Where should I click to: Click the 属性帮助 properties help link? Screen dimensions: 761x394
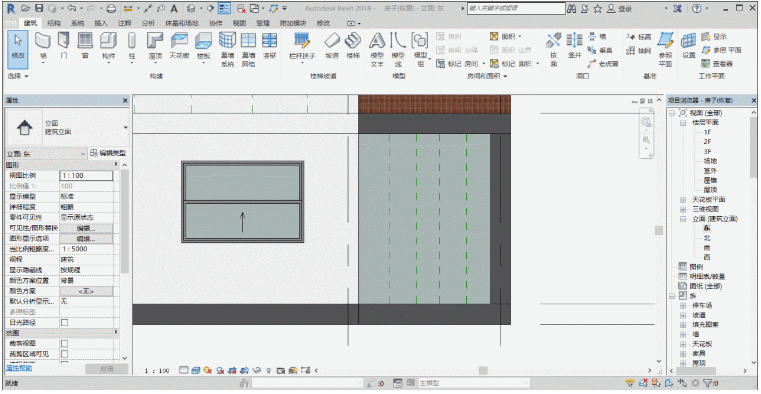19,368
